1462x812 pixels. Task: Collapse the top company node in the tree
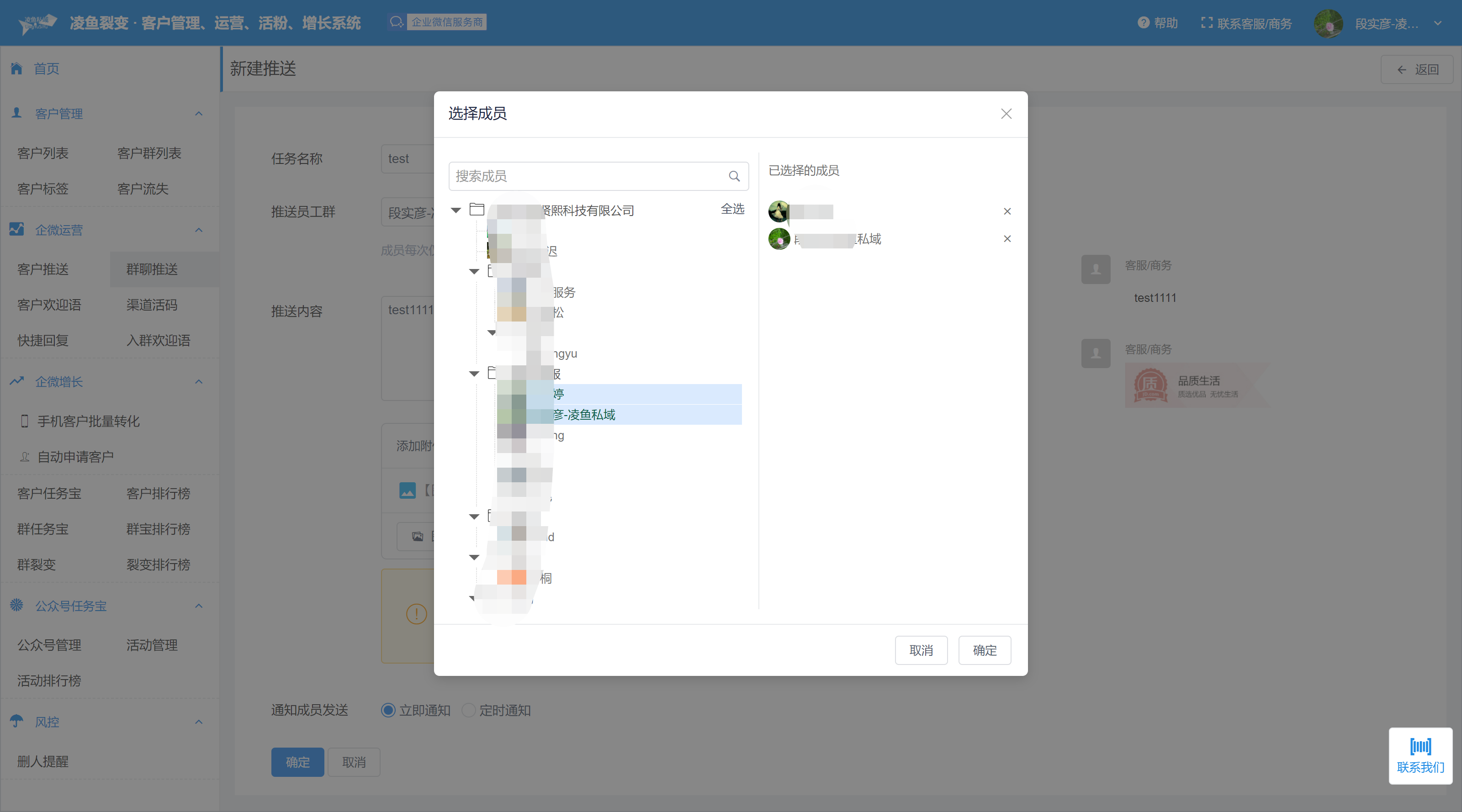[x=456, y=211]
